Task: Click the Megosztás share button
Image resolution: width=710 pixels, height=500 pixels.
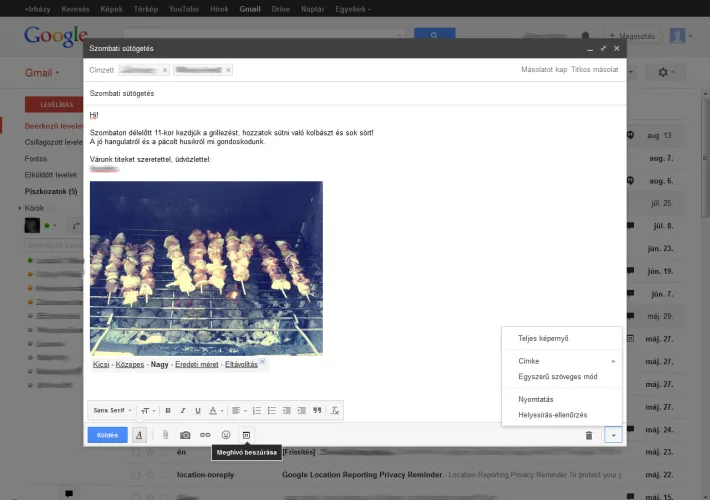Action: click(x=632, y=36)
